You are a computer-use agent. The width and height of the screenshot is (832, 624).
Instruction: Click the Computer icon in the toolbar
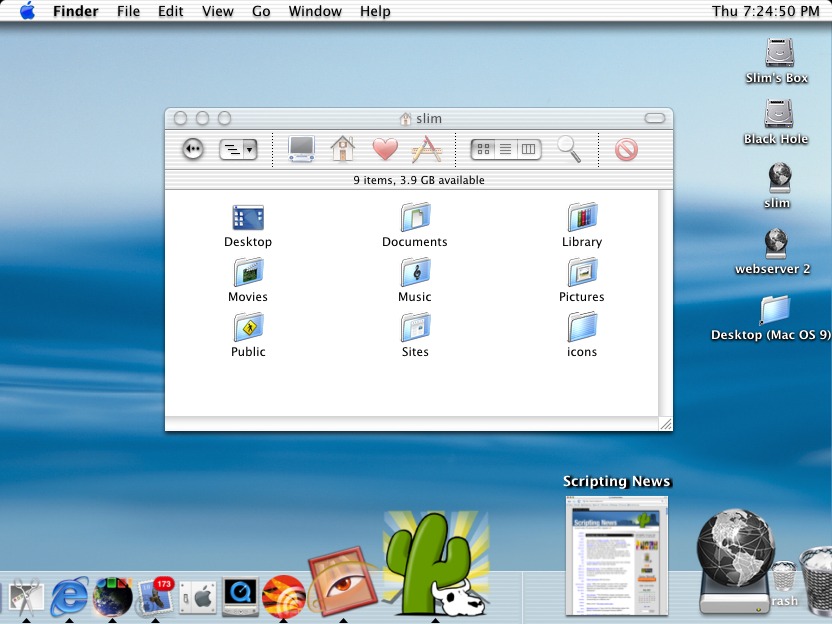pyautogui.click(x=301, y=149)
